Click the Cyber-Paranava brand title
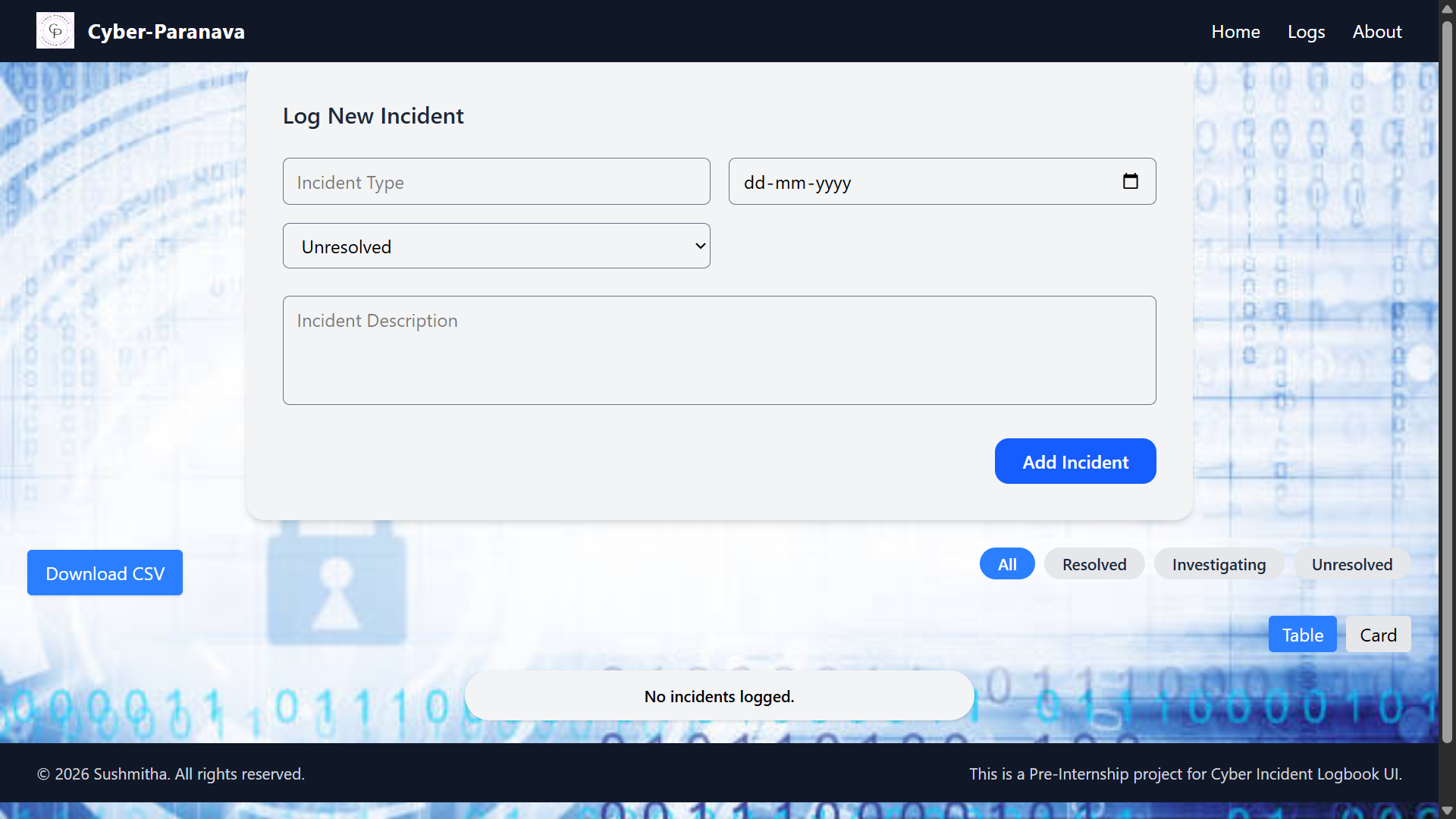 tap(166, 31)
